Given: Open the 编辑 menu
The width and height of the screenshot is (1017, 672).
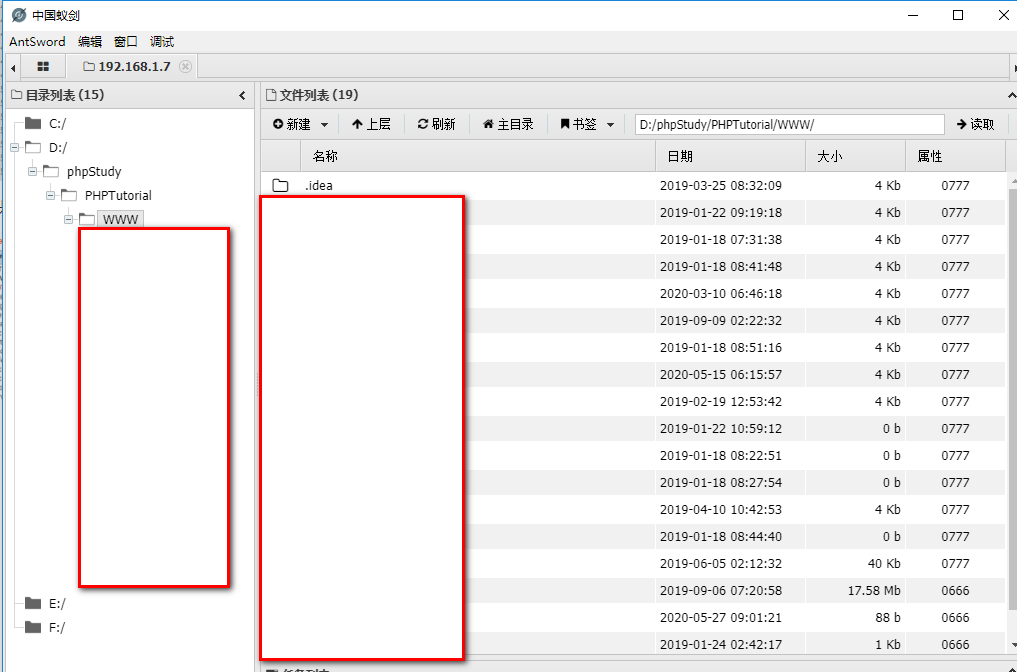Looking at the screenshot, I should [x=90, y=42].
